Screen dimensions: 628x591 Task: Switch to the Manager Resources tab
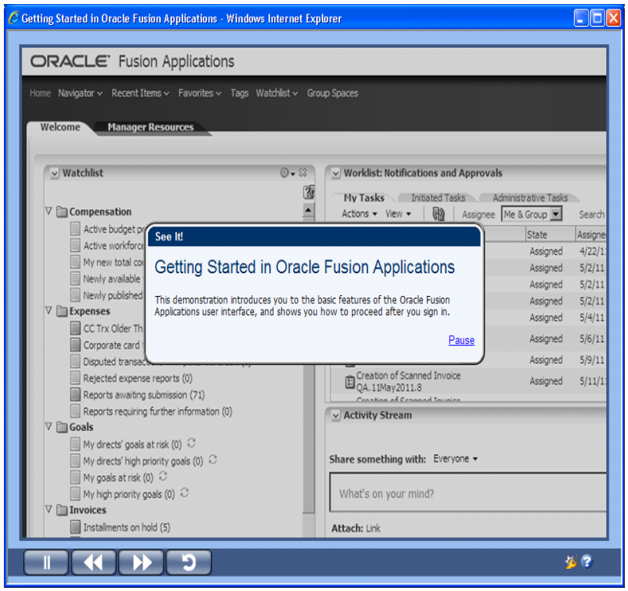click(151, 127)
